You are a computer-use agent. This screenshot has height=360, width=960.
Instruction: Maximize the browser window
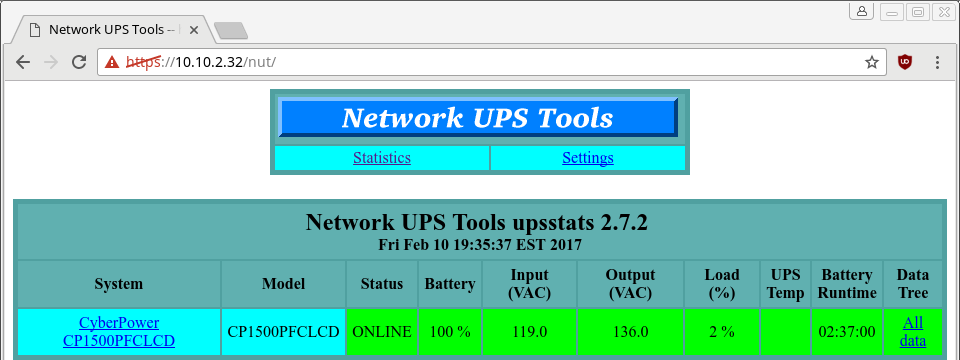(918, 12)
